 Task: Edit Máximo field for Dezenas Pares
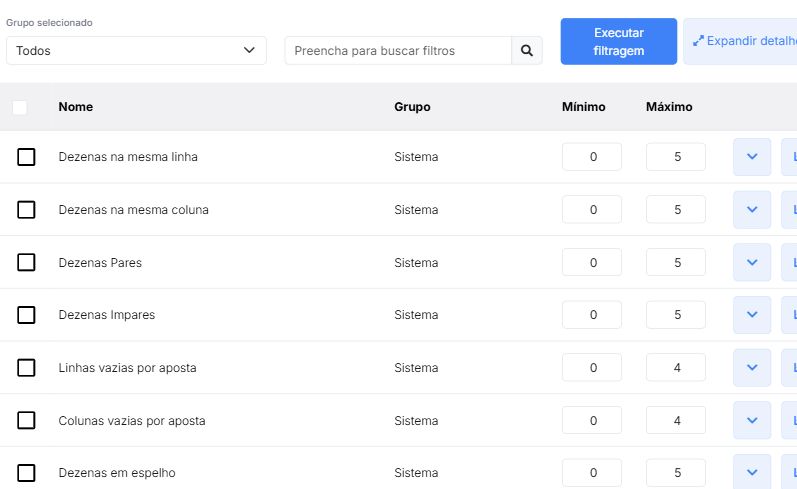point(676,262)
